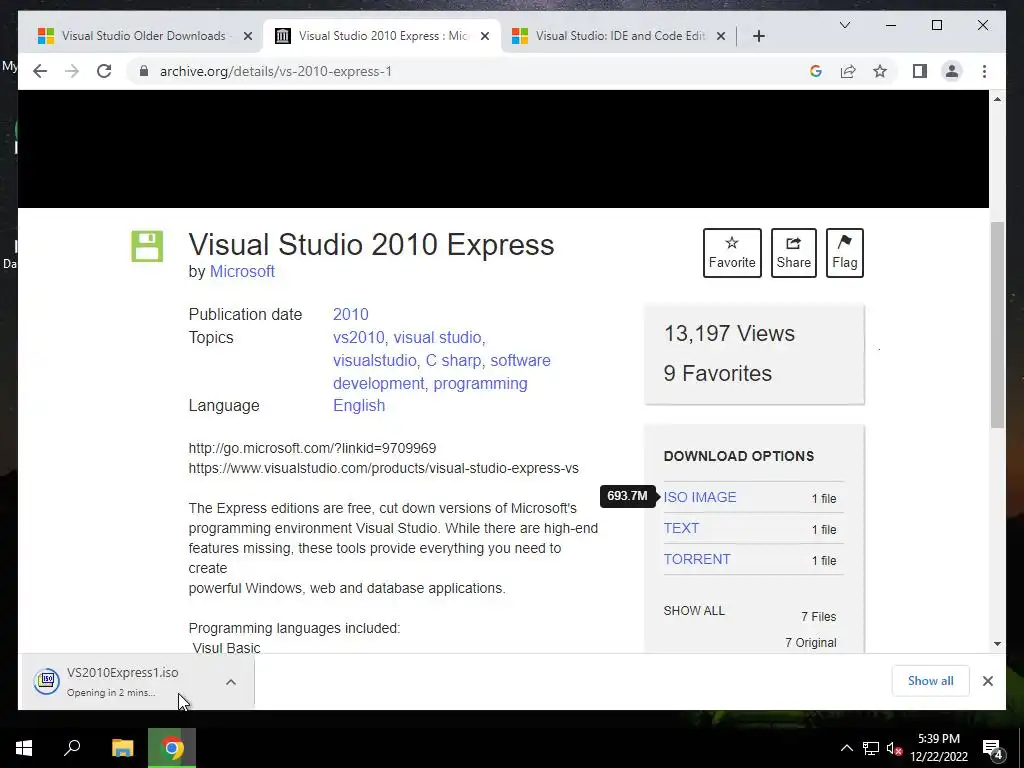Open the TEXT download option

681,528
